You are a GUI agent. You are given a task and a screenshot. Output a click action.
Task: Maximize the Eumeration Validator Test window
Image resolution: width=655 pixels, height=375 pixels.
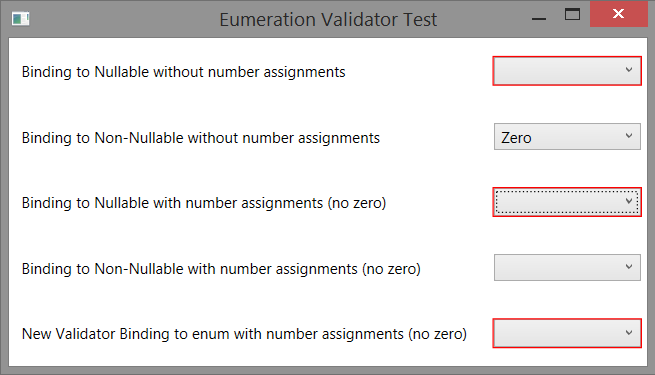click(572, 15)
